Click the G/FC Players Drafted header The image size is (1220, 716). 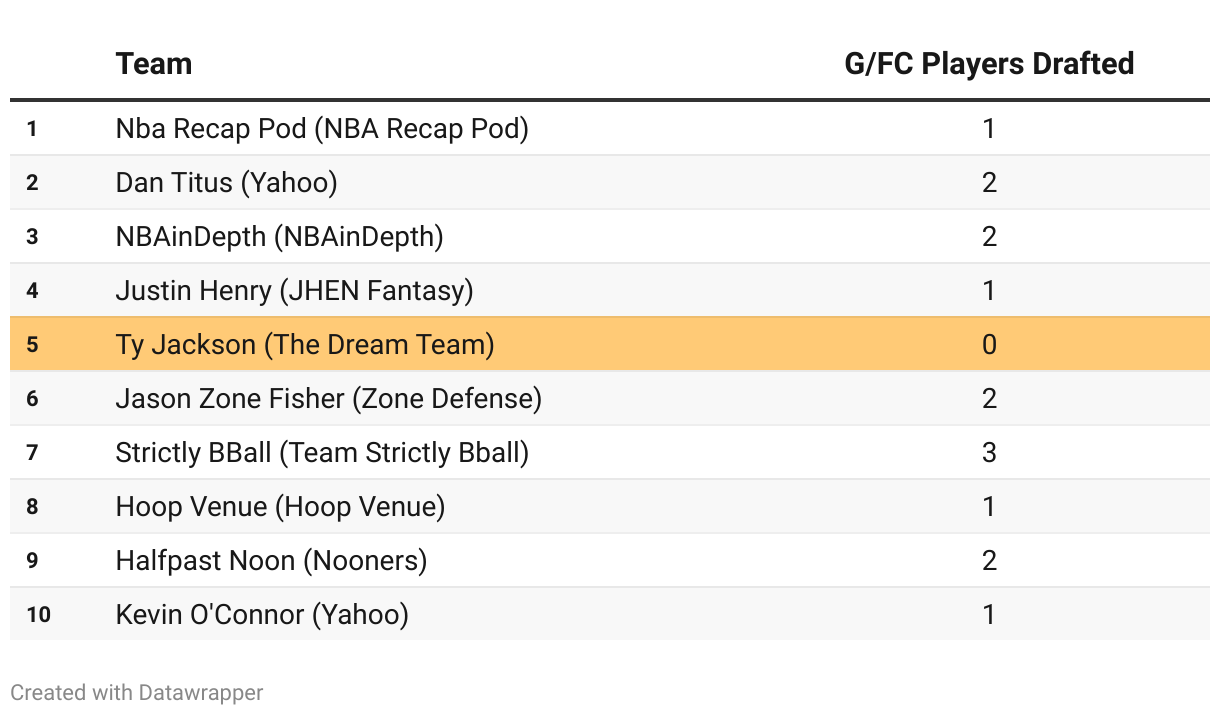pos(988,64)
